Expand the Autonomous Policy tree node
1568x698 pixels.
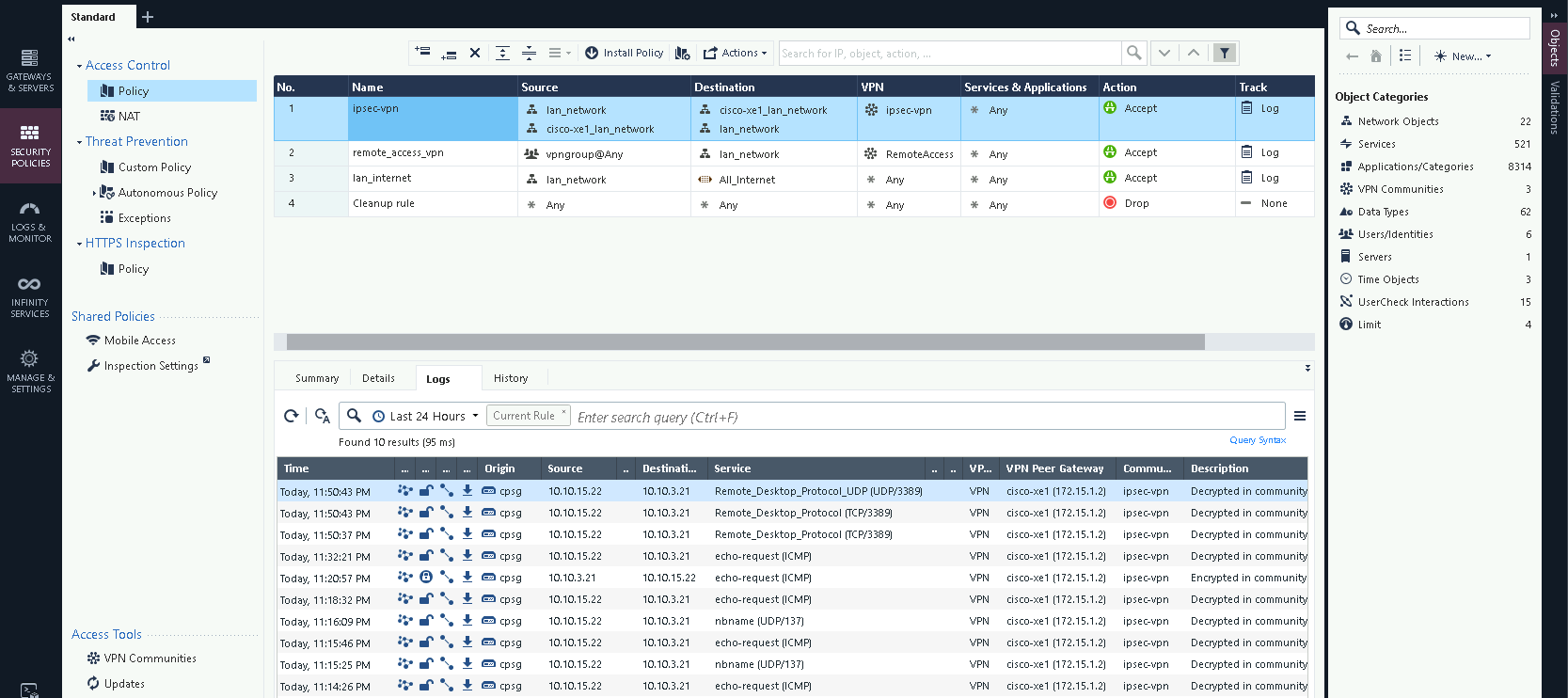[x=94, y=193]
